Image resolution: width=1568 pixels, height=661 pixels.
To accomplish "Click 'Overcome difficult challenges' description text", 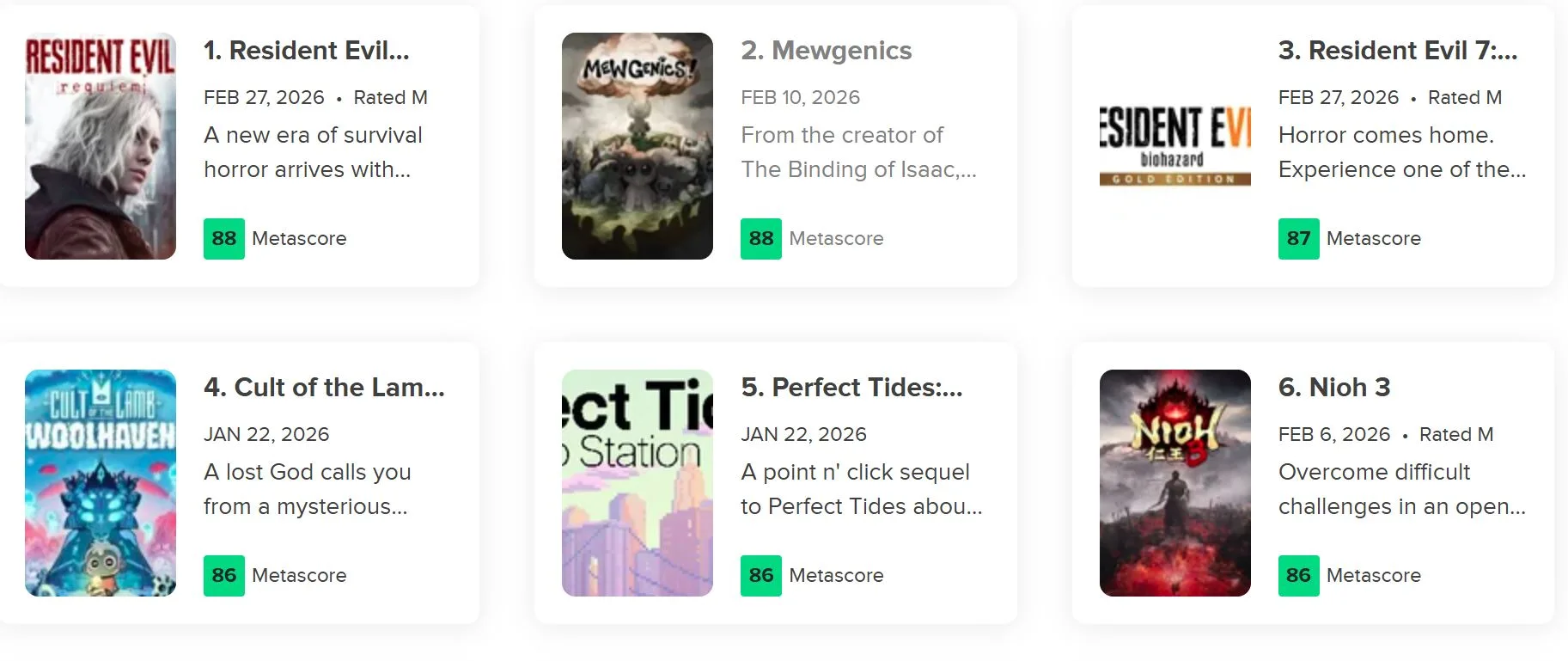I will [x=1400, y=489].
